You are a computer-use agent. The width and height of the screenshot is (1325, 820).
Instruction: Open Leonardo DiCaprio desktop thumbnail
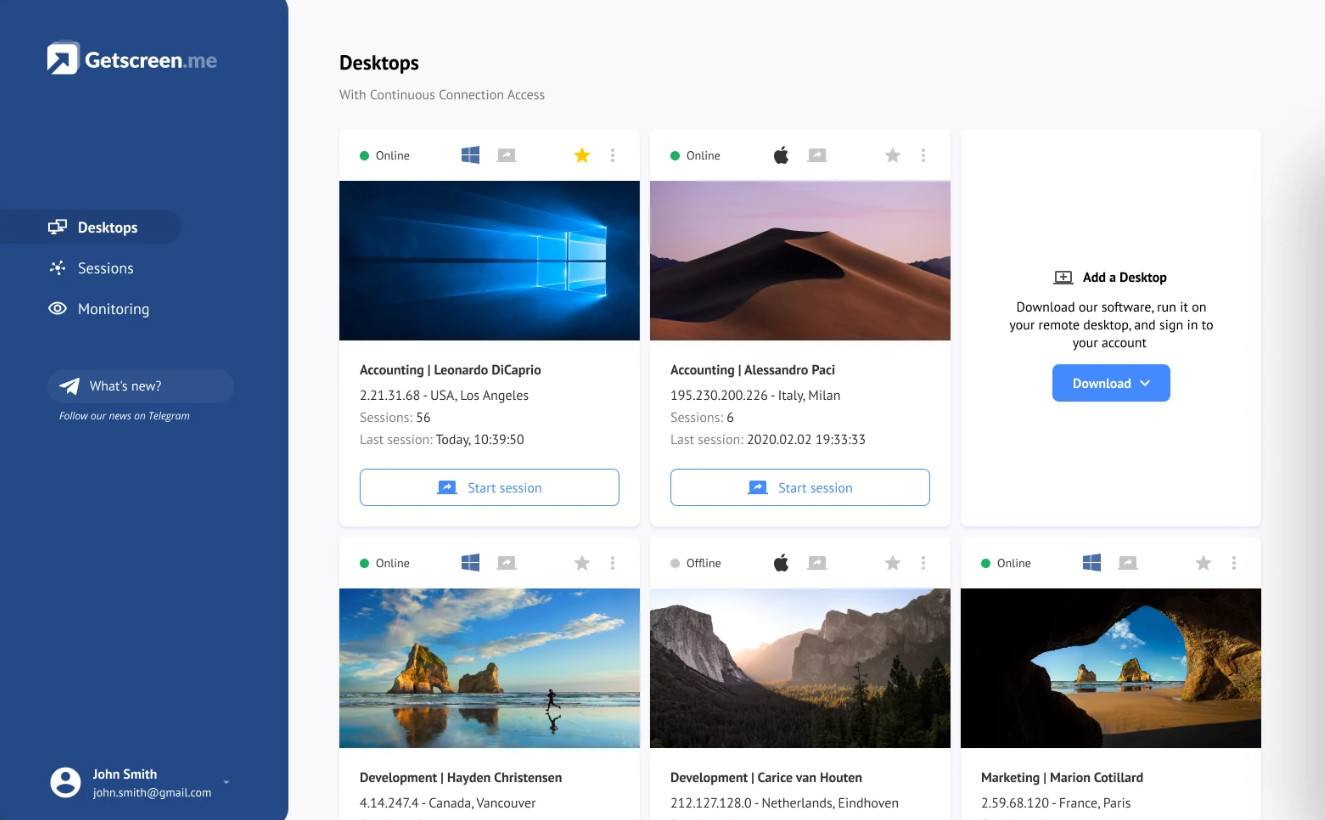point(490,261)
